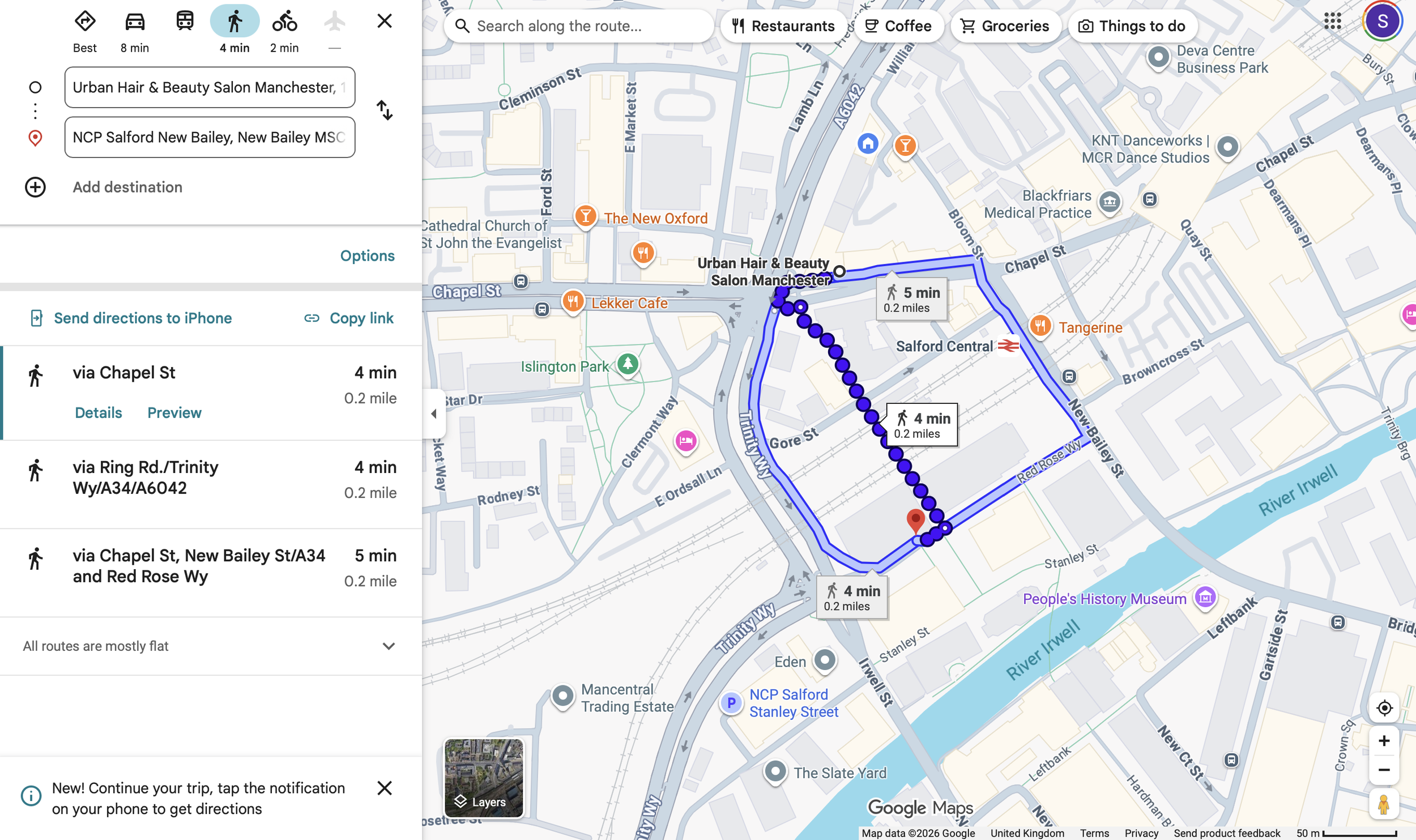This screenshot has height=840, width=1416.
Task: Send directions to iPhone
Action: click(x=131, y=318)
